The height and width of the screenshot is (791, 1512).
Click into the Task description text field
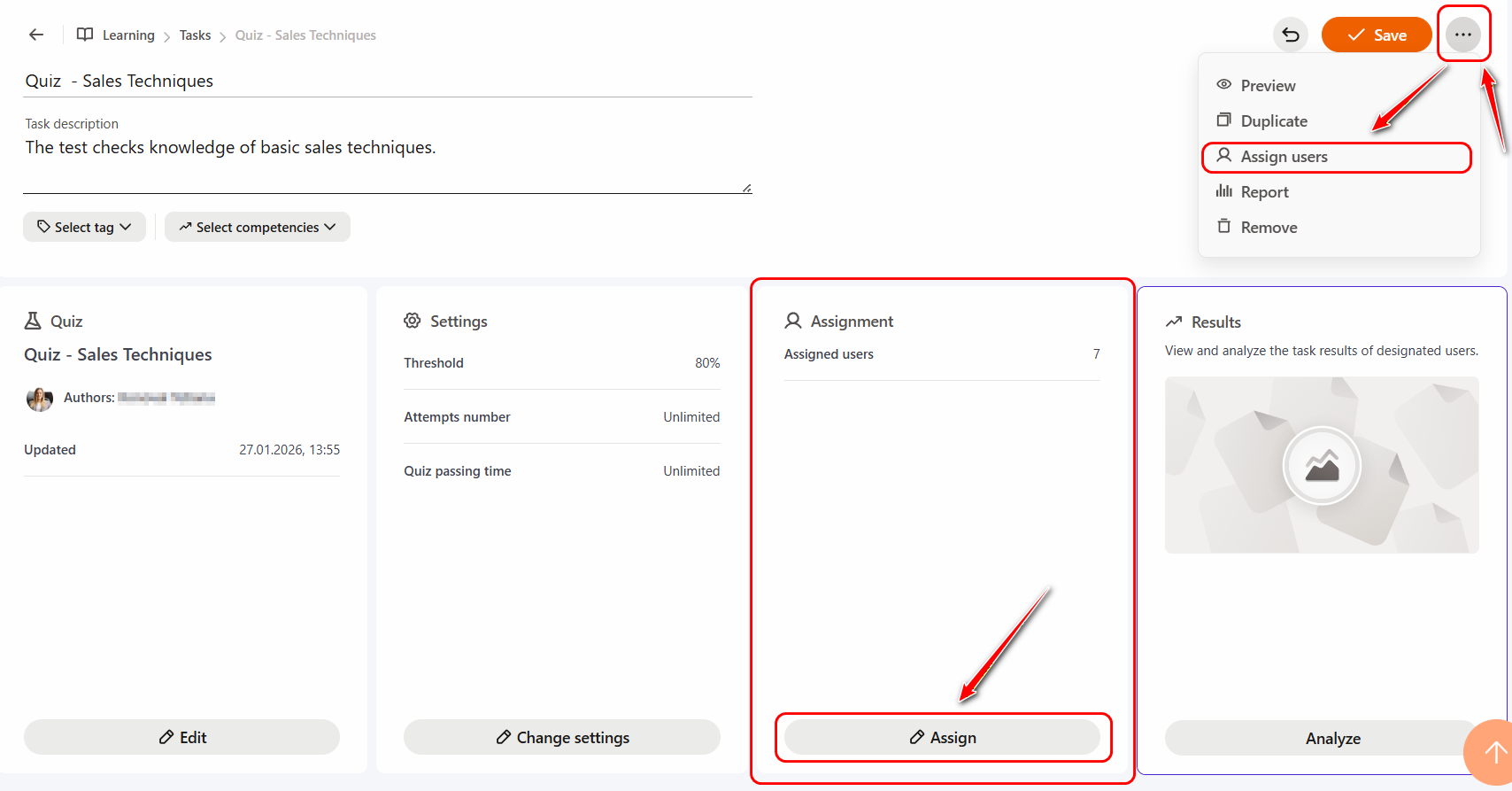click(387, 159)
